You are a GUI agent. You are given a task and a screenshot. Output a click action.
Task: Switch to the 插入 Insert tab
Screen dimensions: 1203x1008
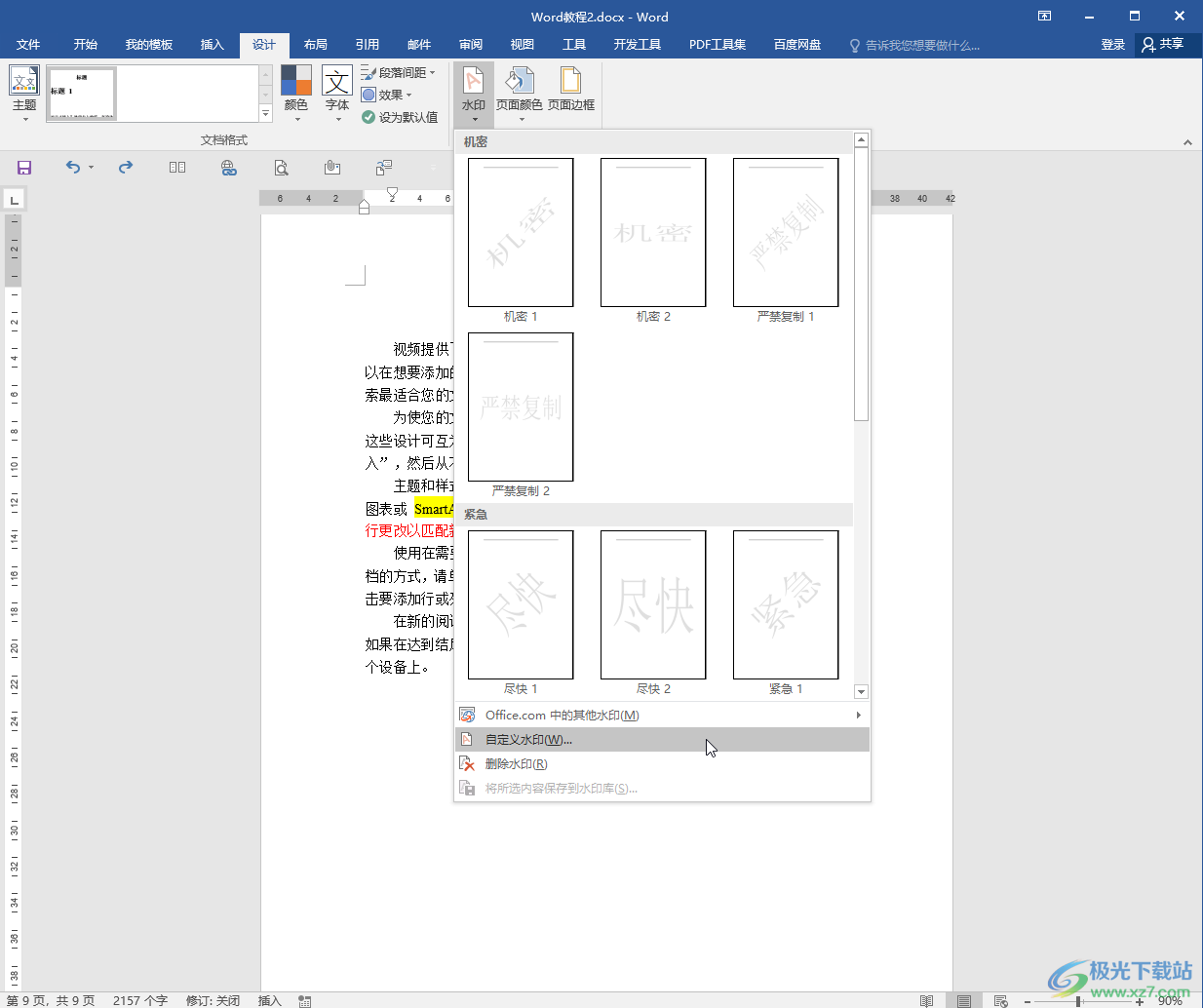(213, 45)
